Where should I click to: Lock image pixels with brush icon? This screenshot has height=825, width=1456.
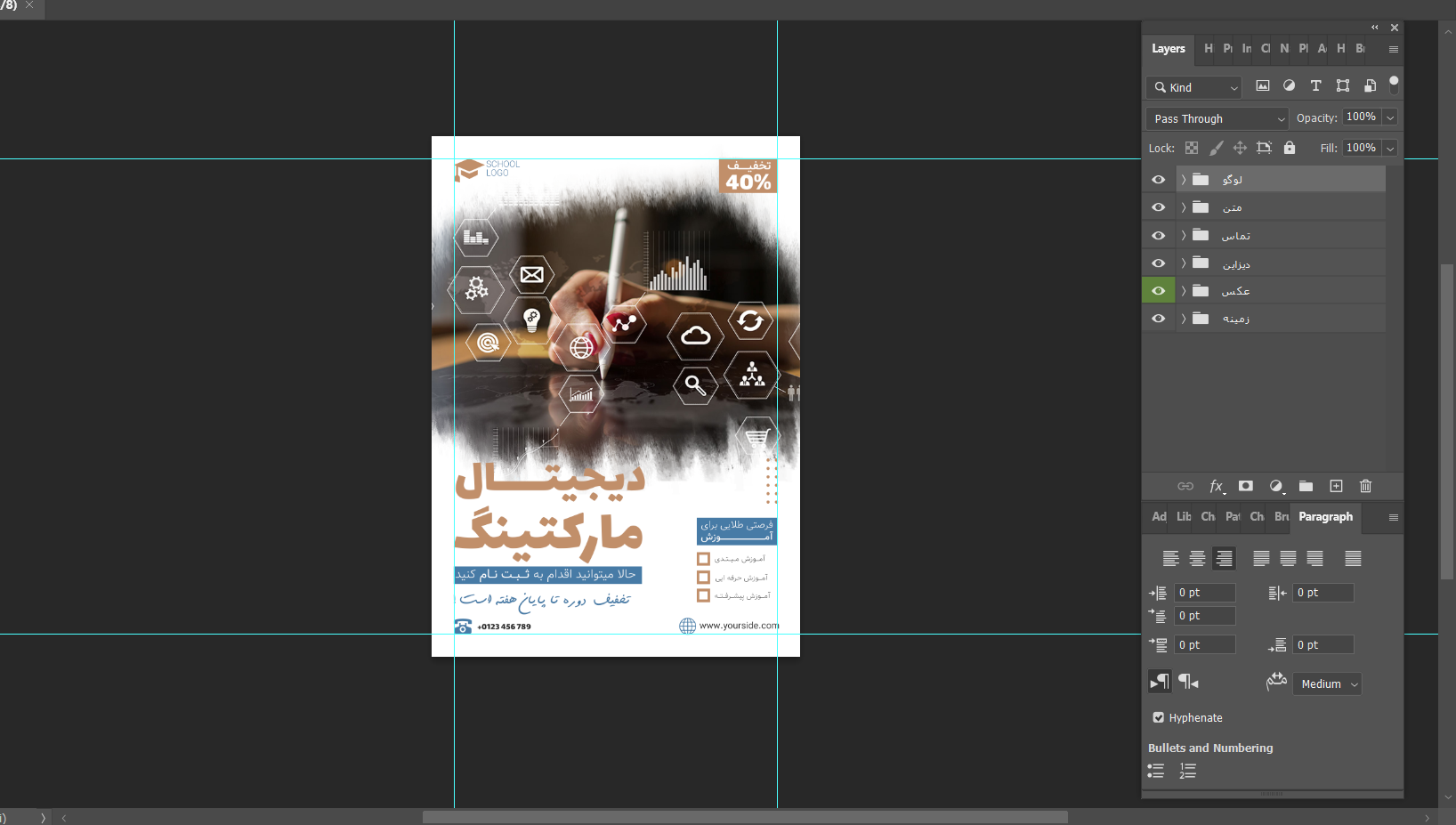coord(1216,148)
